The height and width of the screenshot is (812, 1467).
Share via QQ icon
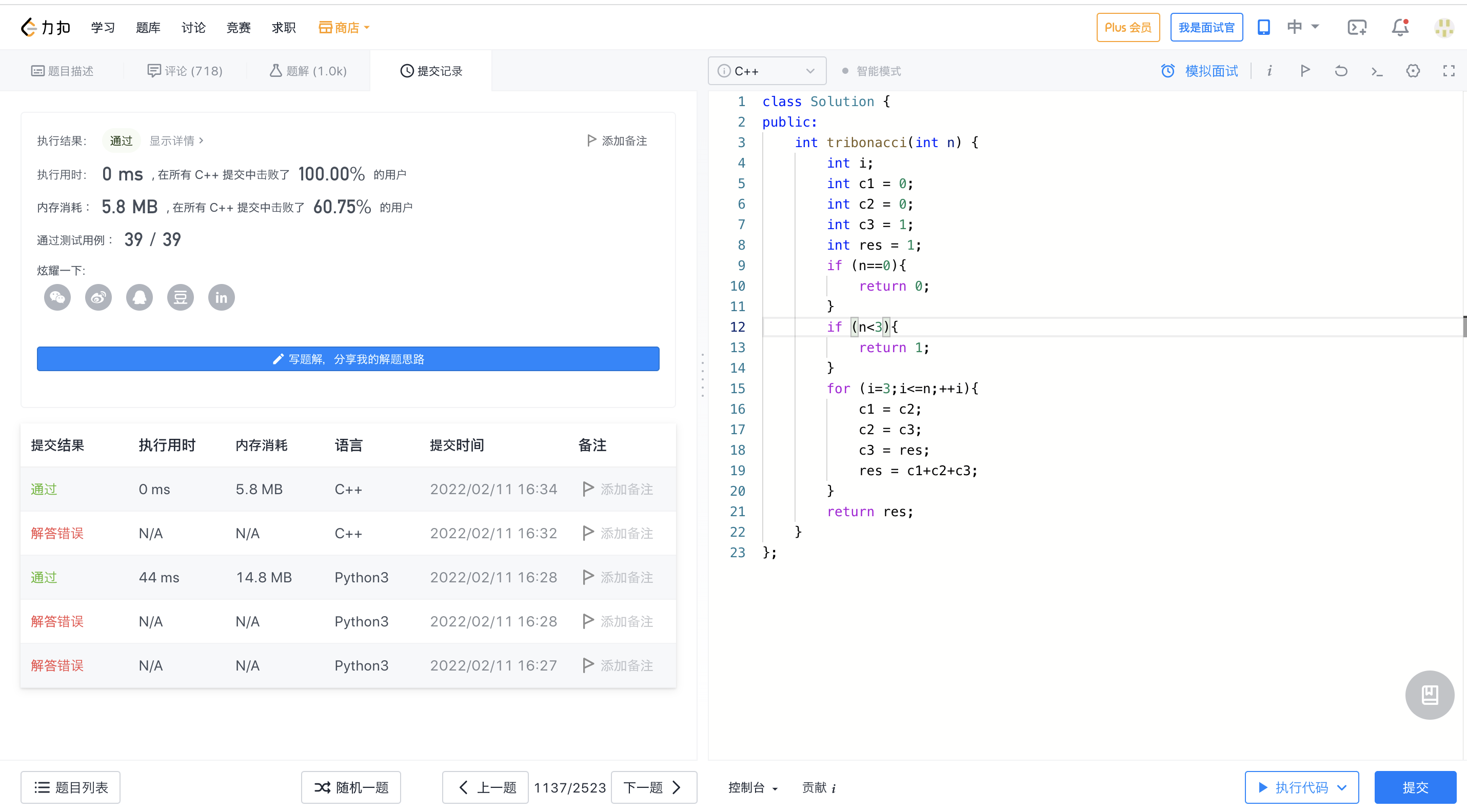[140, 297]
